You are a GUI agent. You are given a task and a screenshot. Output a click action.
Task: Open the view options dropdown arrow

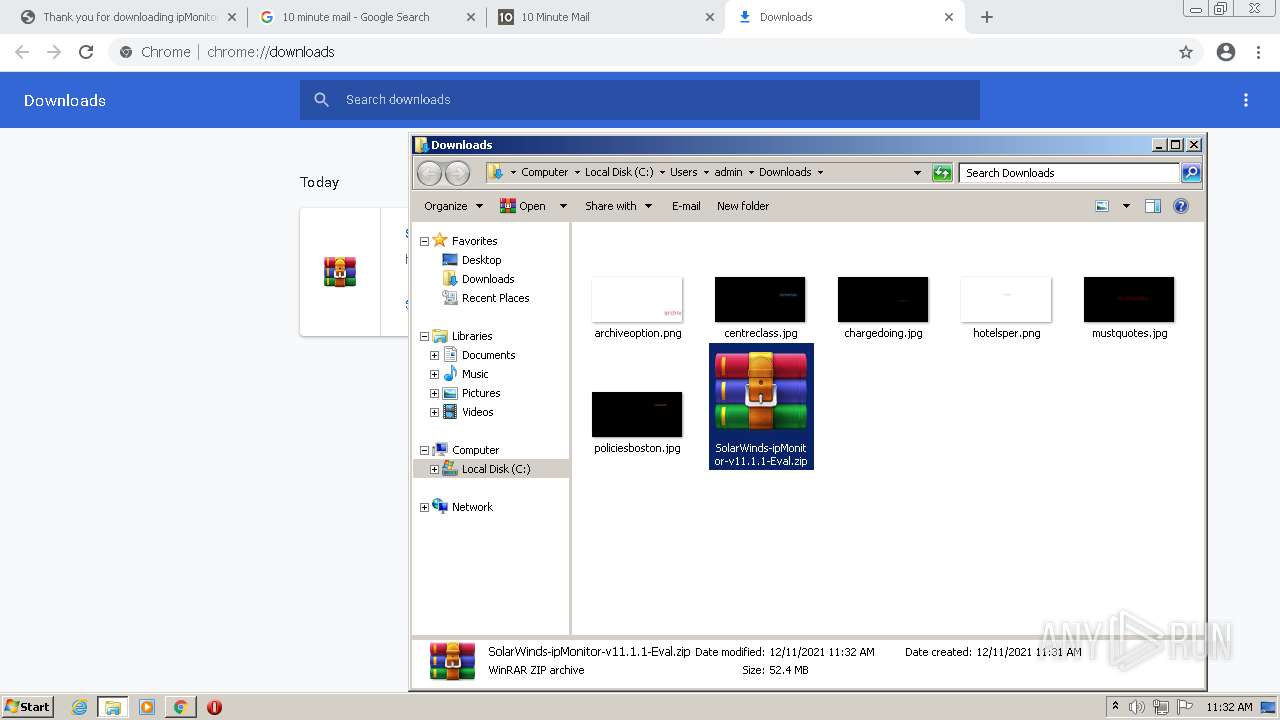pos(1126,206)
